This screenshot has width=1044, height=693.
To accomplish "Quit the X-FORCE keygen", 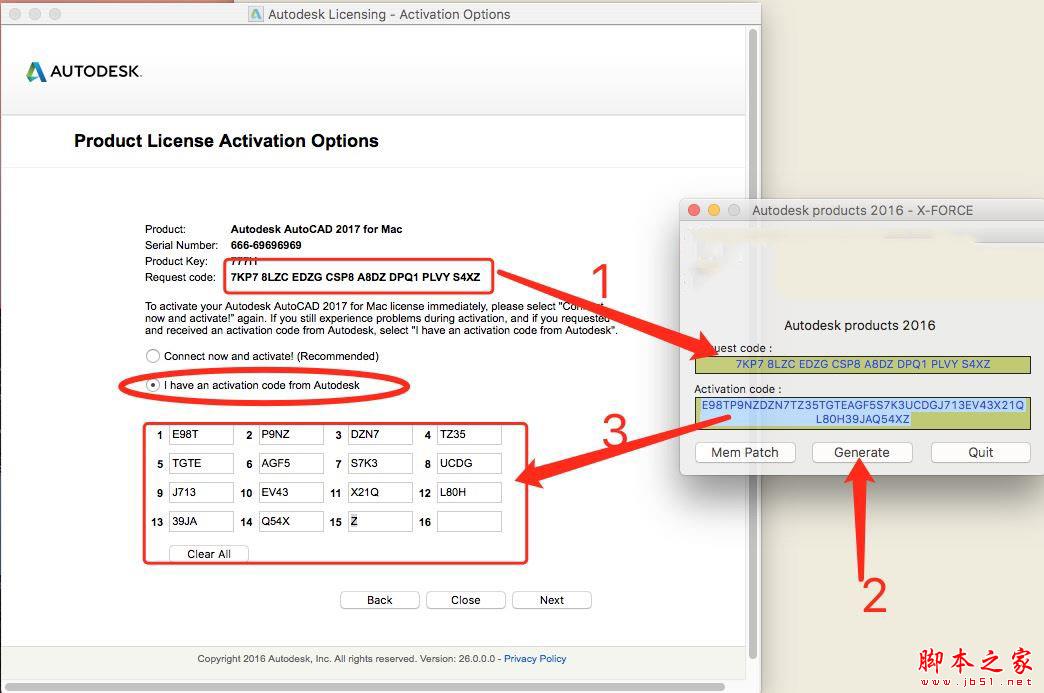I will (x=979, y=452).
